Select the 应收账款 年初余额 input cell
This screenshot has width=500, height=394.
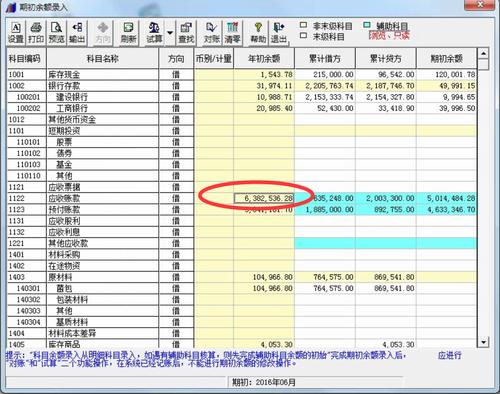264,198
